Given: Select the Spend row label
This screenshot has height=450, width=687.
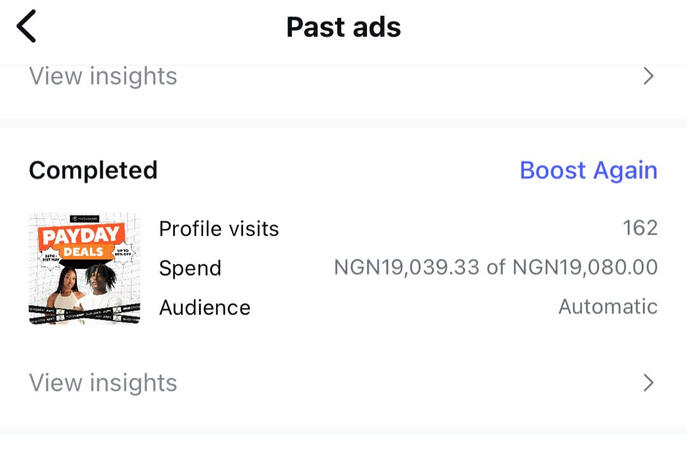Looking at the screenshot, I should point(190,268).
